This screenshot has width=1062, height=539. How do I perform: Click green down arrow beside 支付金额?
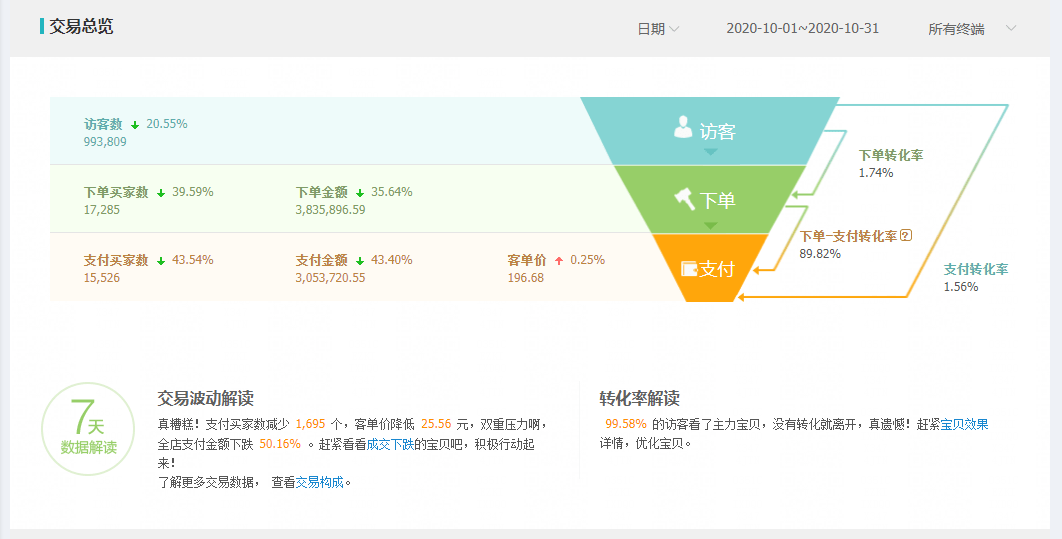(x=360, y=261)
